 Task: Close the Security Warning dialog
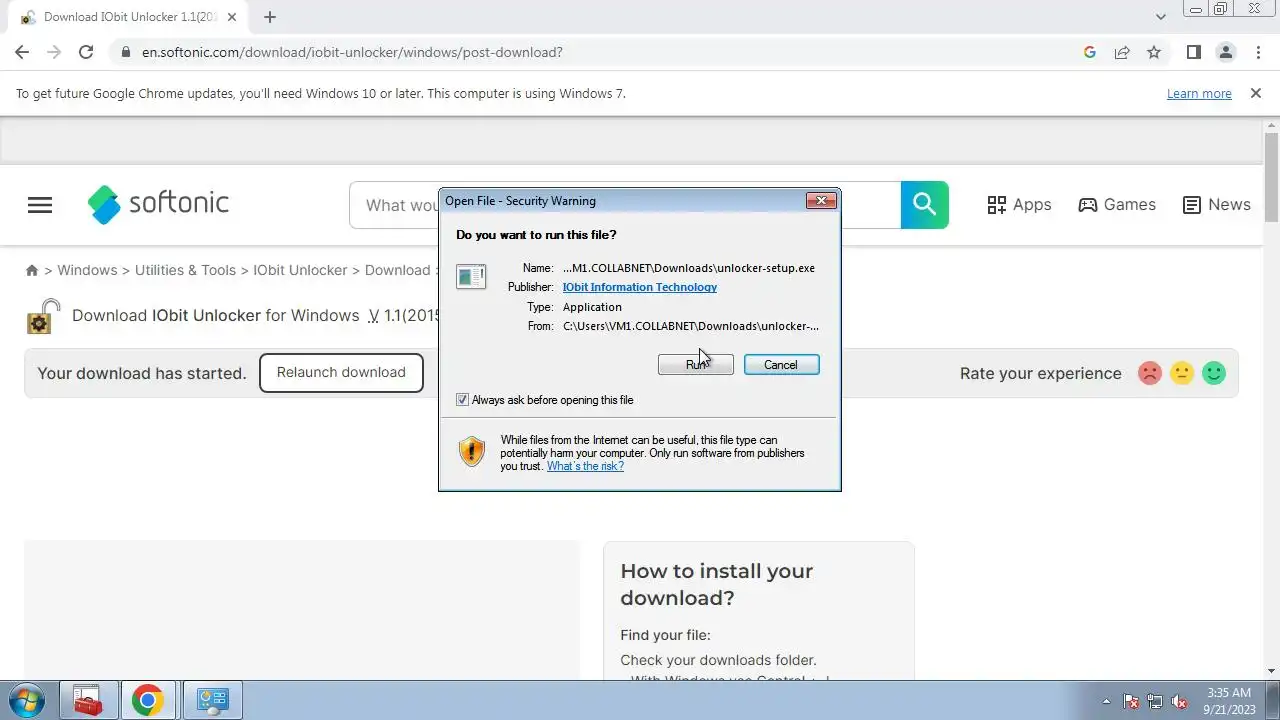[x=821, y=201]
